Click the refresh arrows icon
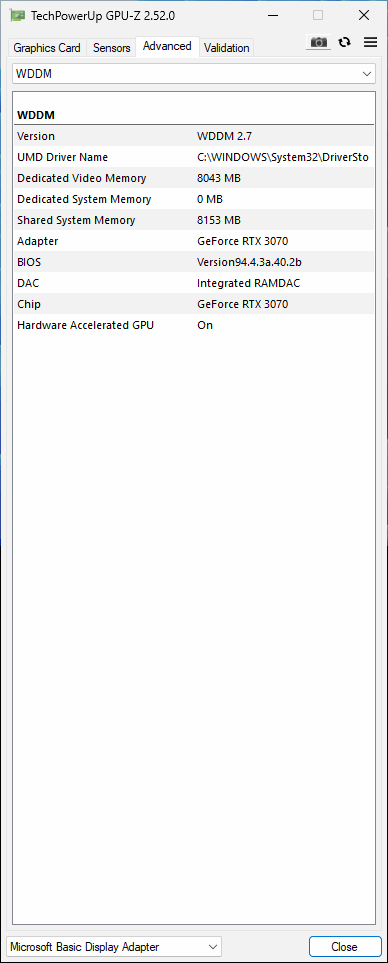 (345, 42)
